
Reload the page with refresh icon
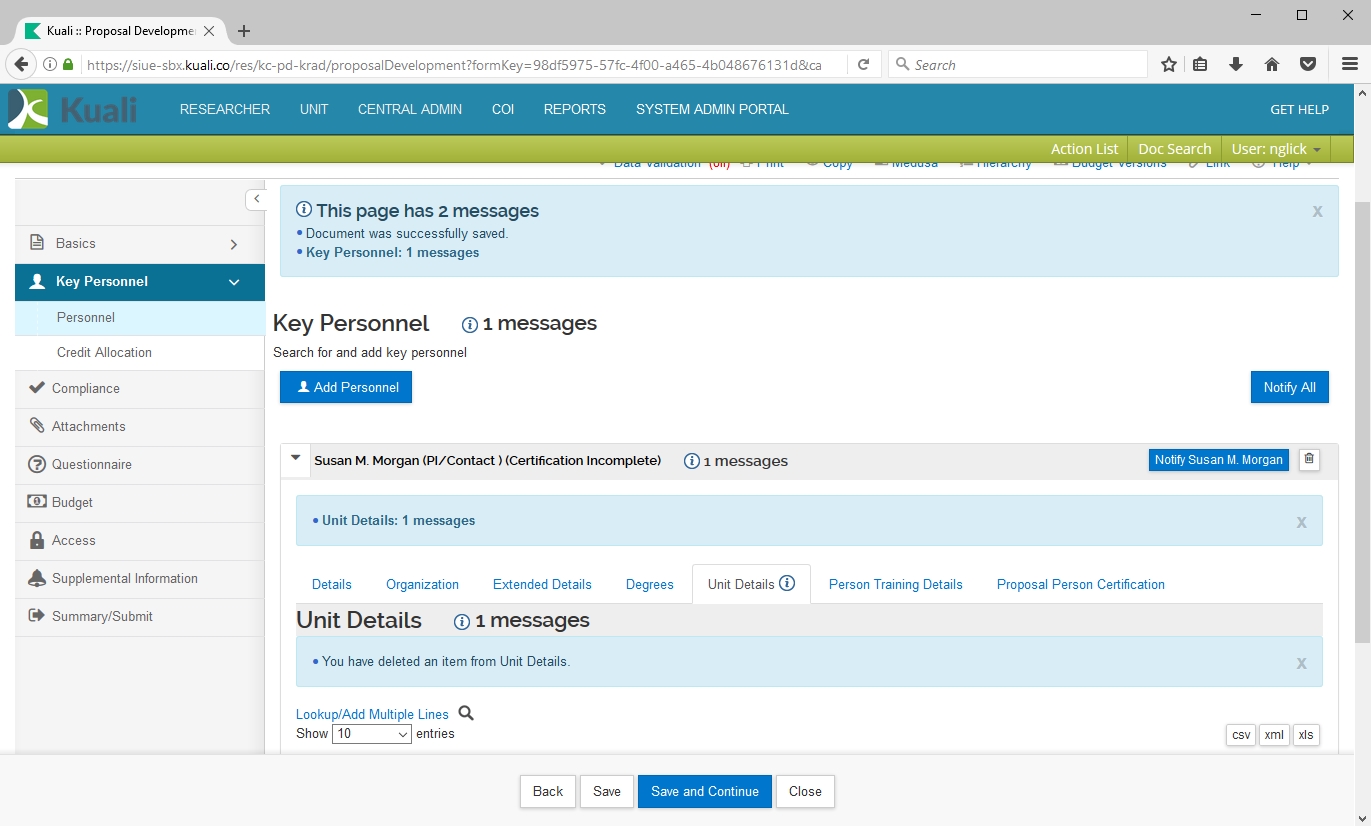(863, 65)
